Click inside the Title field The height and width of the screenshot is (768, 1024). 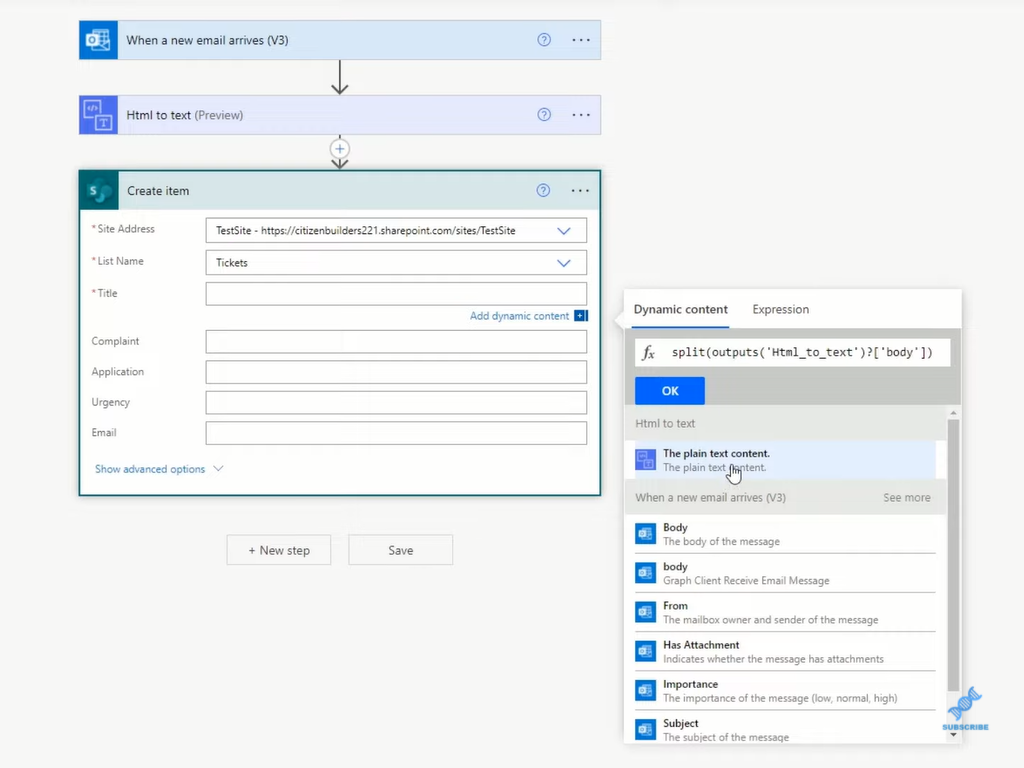[x=396, y=294]
